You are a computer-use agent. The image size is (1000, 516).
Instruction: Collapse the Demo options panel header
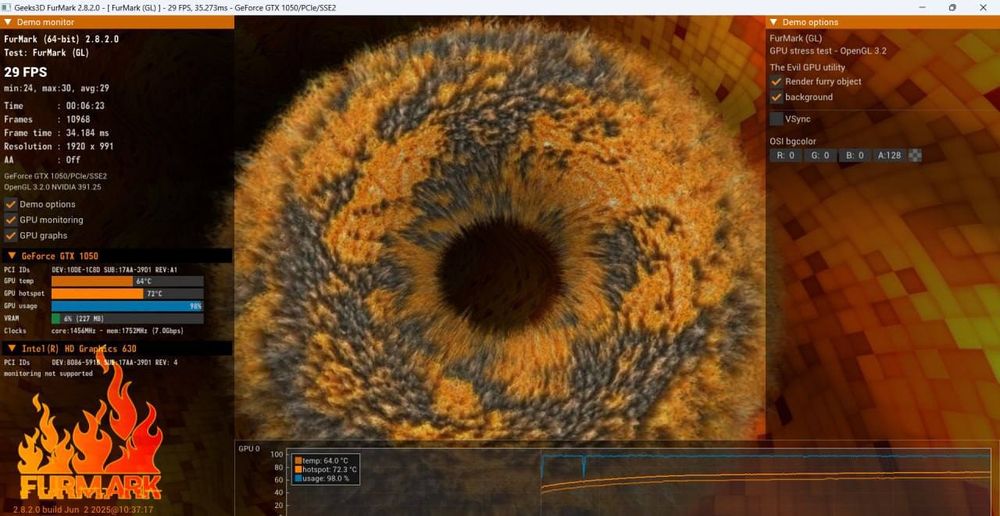tap(883, 22)
